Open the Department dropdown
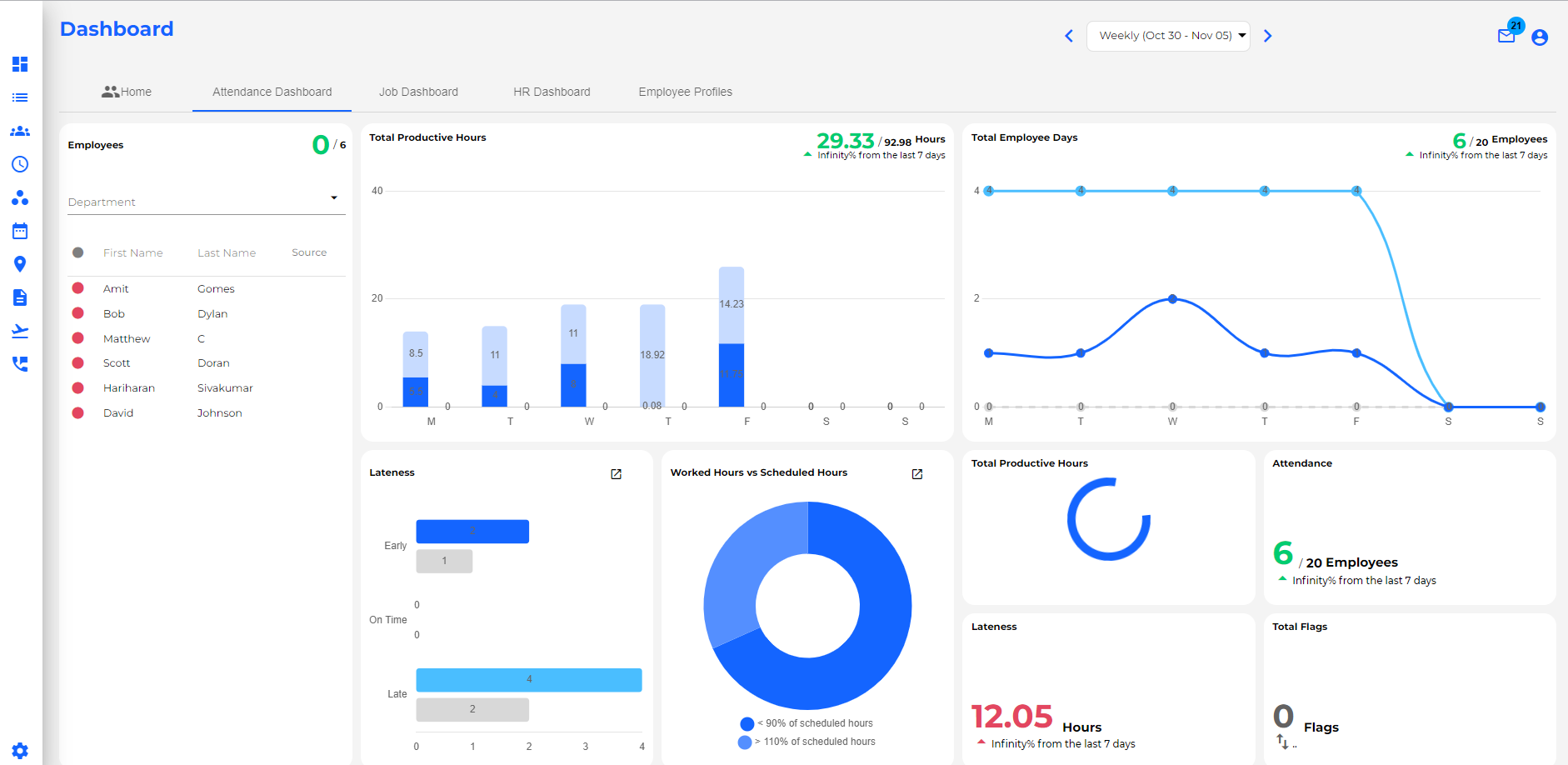Viewport: 1568px width, 765px height. pos(205,200)
